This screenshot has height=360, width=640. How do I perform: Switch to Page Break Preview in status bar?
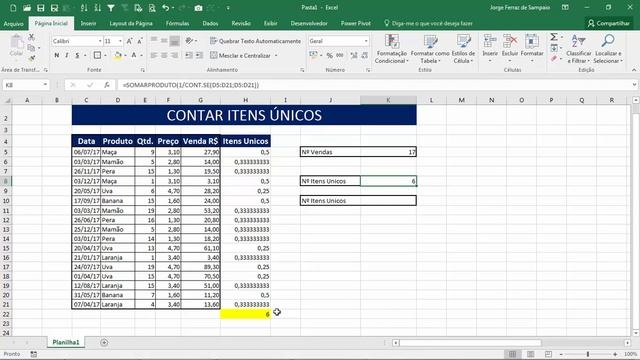548,354
